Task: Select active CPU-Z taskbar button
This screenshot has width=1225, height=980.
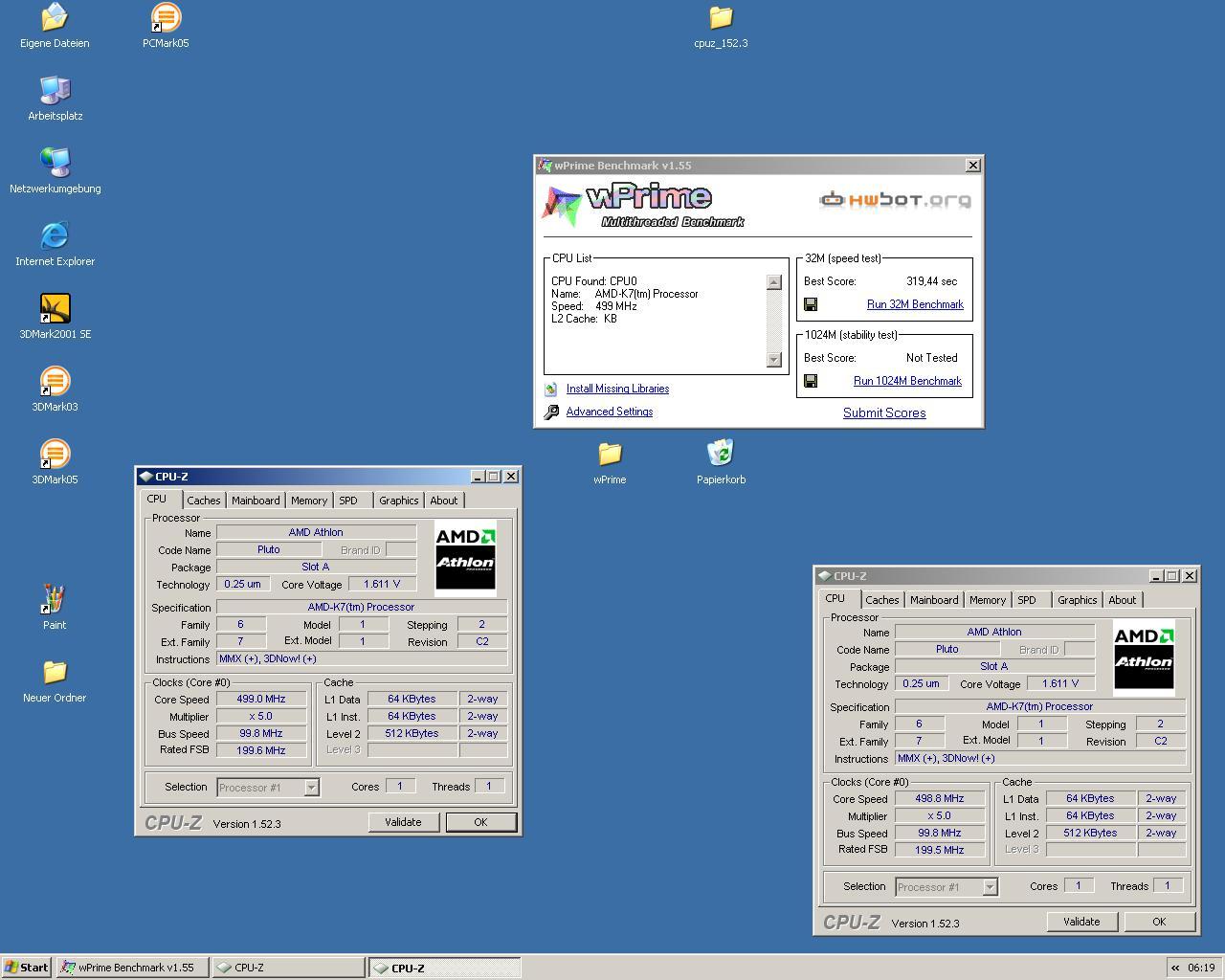Action: [x=445, y=968]
